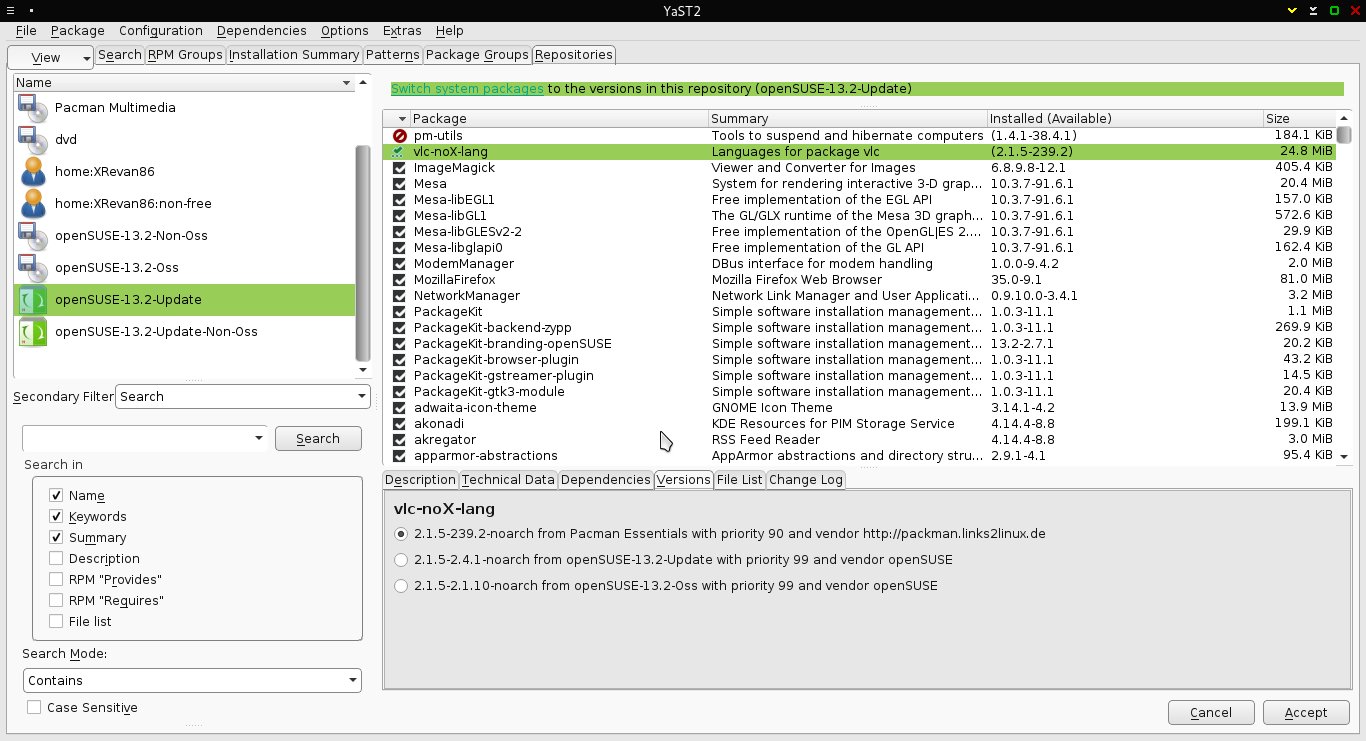Viewport: 1366px width, 741px height.
Task: Sort by the Size column header
Action: tap(1300, 119)
